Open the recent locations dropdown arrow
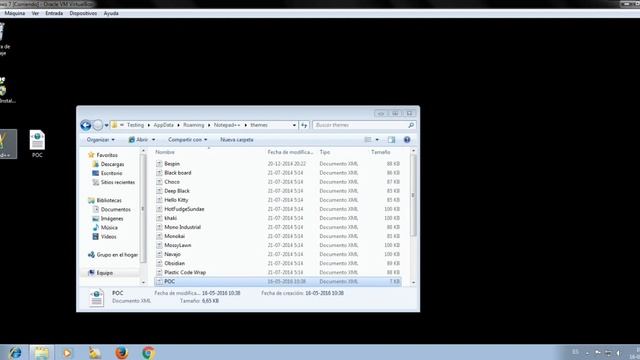Viewport: 640px width, 360px height. click(x=107, y=125)
